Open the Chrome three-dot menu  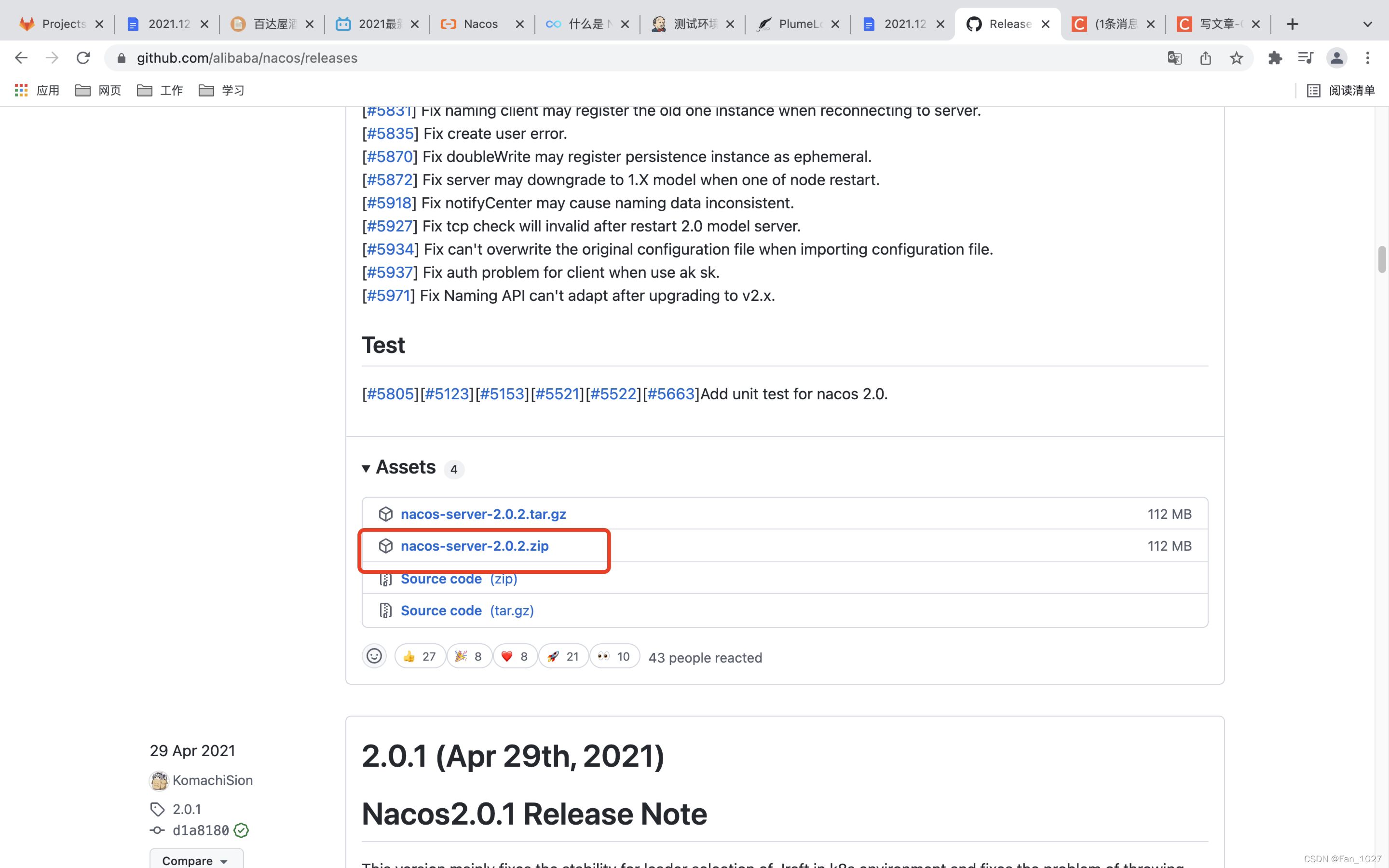pos(1368,58)
